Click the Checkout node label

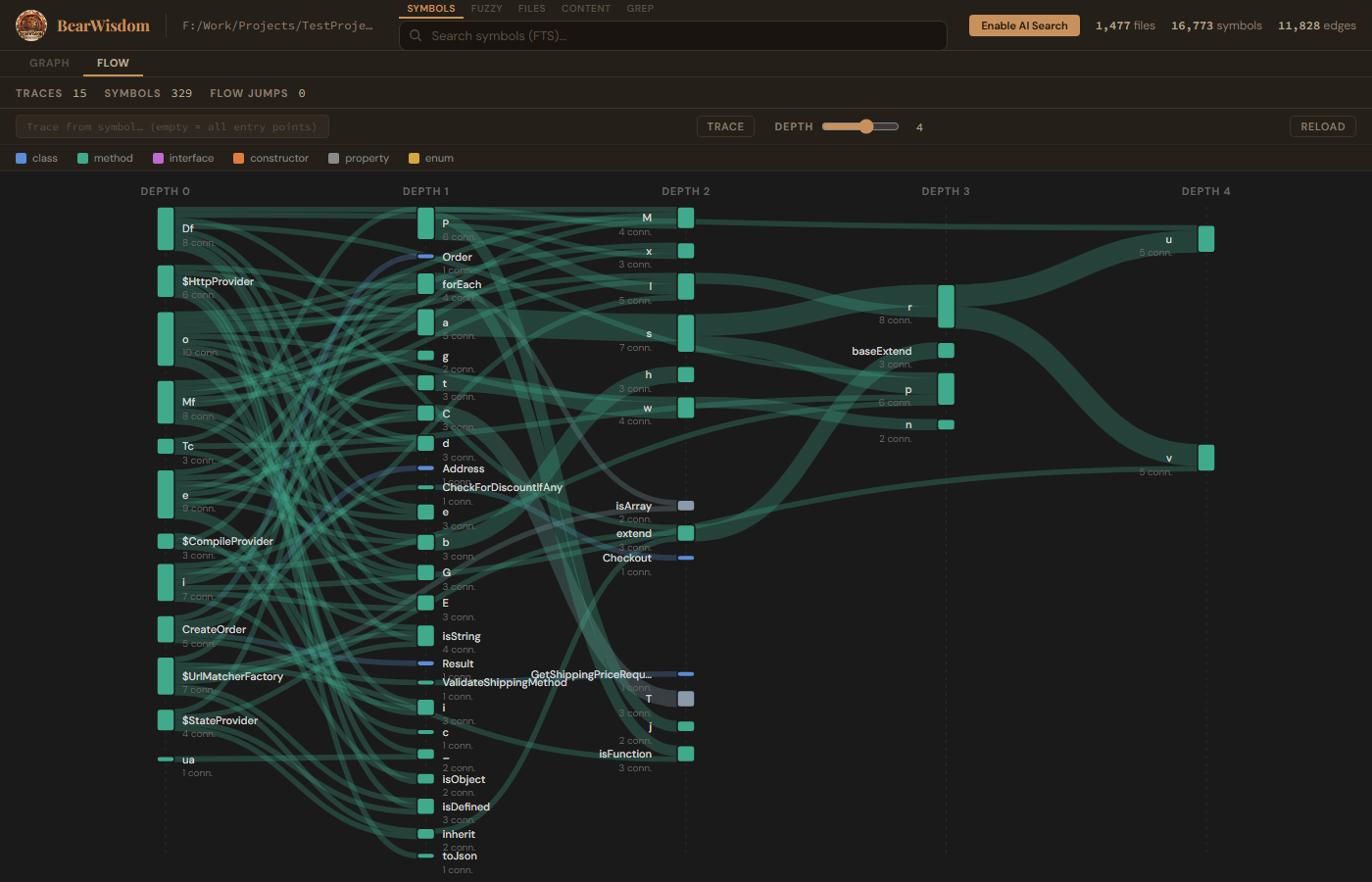pos(627,558)
